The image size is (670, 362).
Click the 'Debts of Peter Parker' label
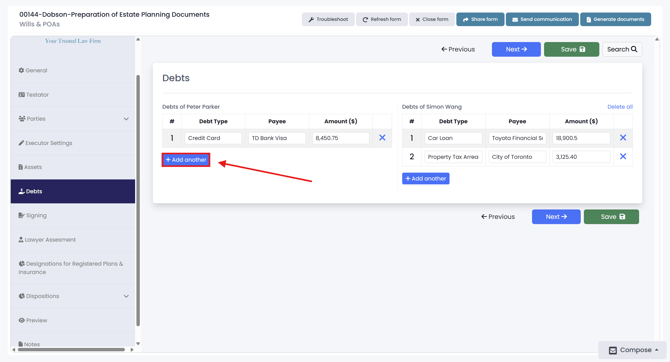[x=191, y=107]
